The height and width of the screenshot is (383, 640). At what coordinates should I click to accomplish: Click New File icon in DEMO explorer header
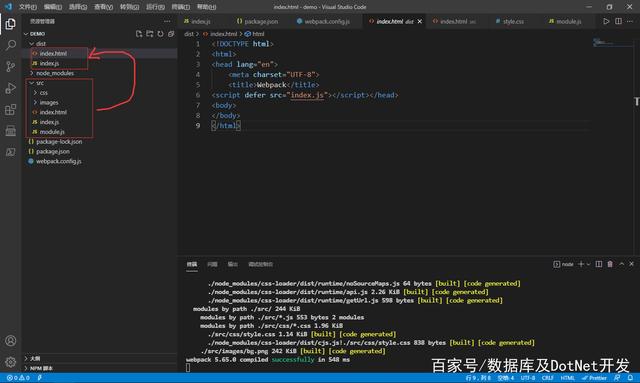point(139,34)
